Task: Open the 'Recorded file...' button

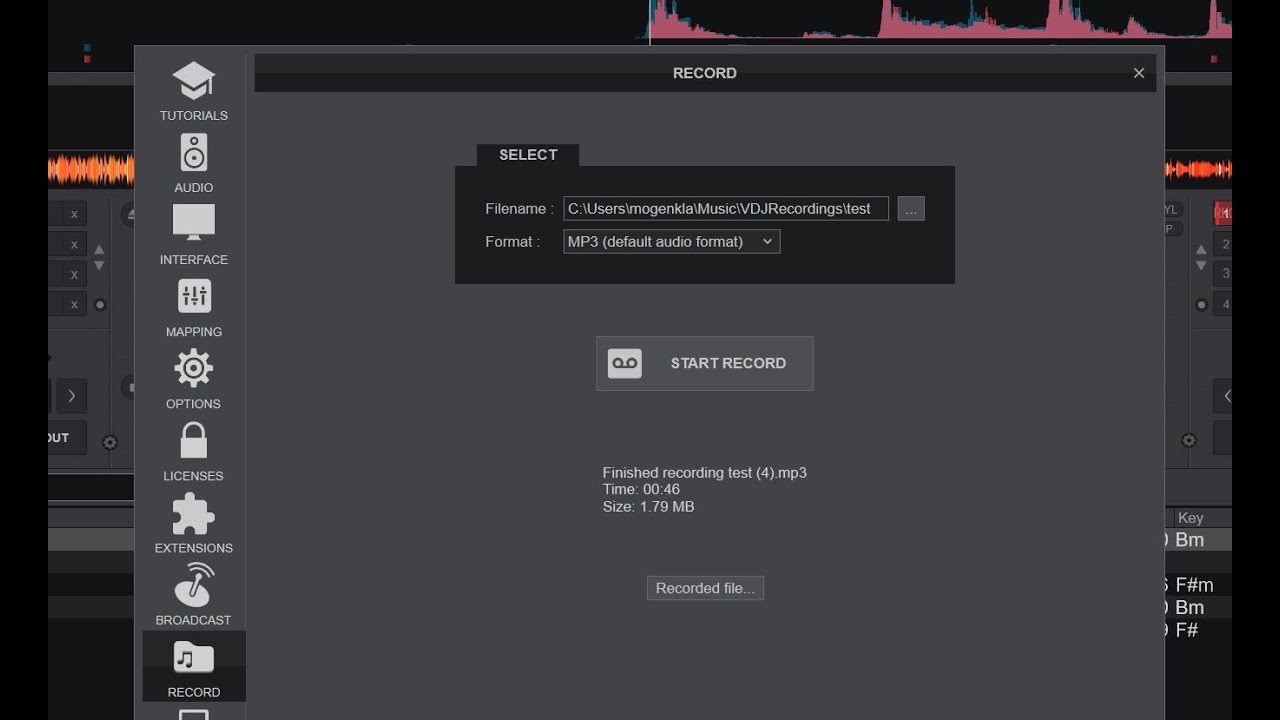Action: pos(705,588)
